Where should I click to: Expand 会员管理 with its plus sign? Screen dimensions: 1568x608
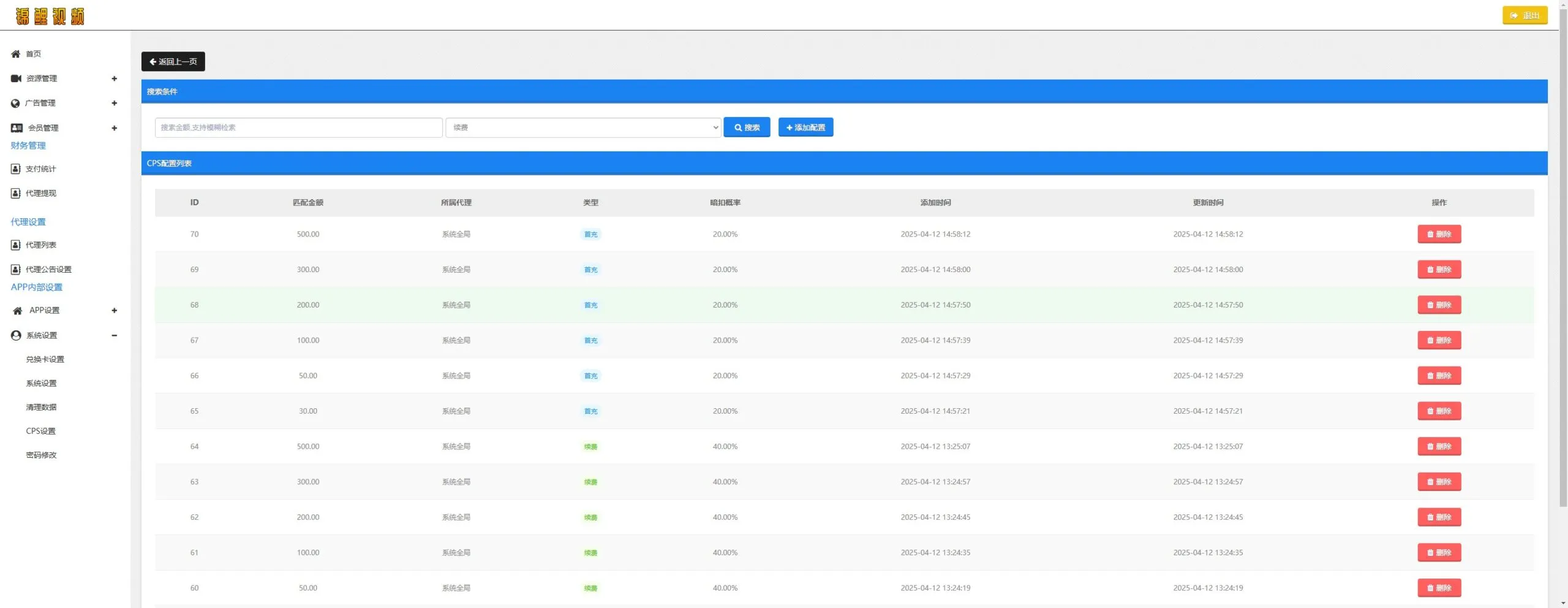(x=114, y=128)
